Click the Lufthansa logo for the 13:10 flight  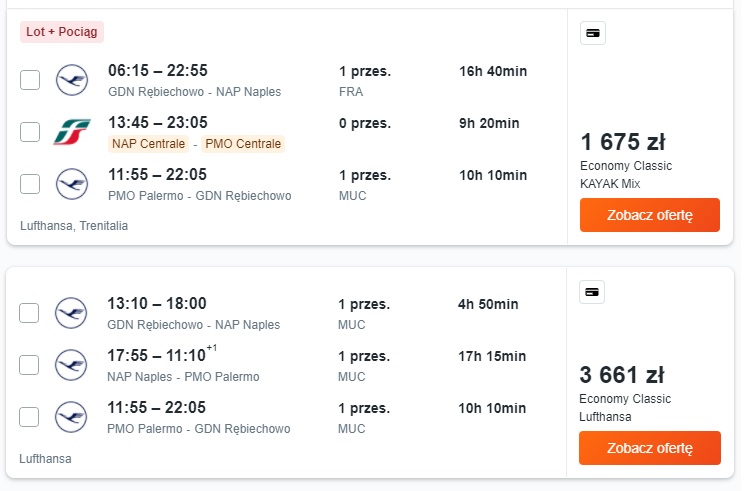click(71, 313)
